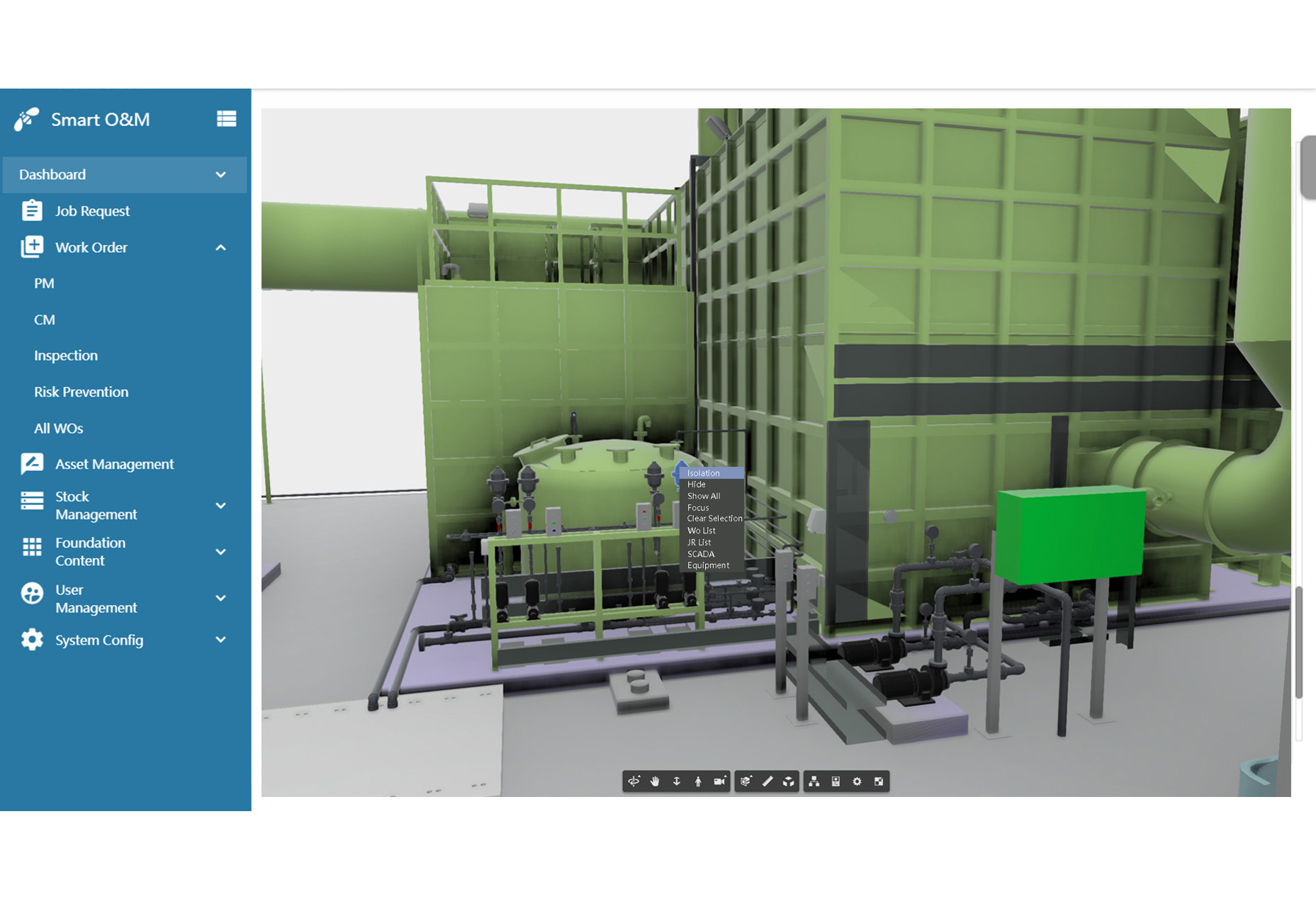1316x899 pixels.
Task: Open the Properties panel icon
Action: click(836, 781)
